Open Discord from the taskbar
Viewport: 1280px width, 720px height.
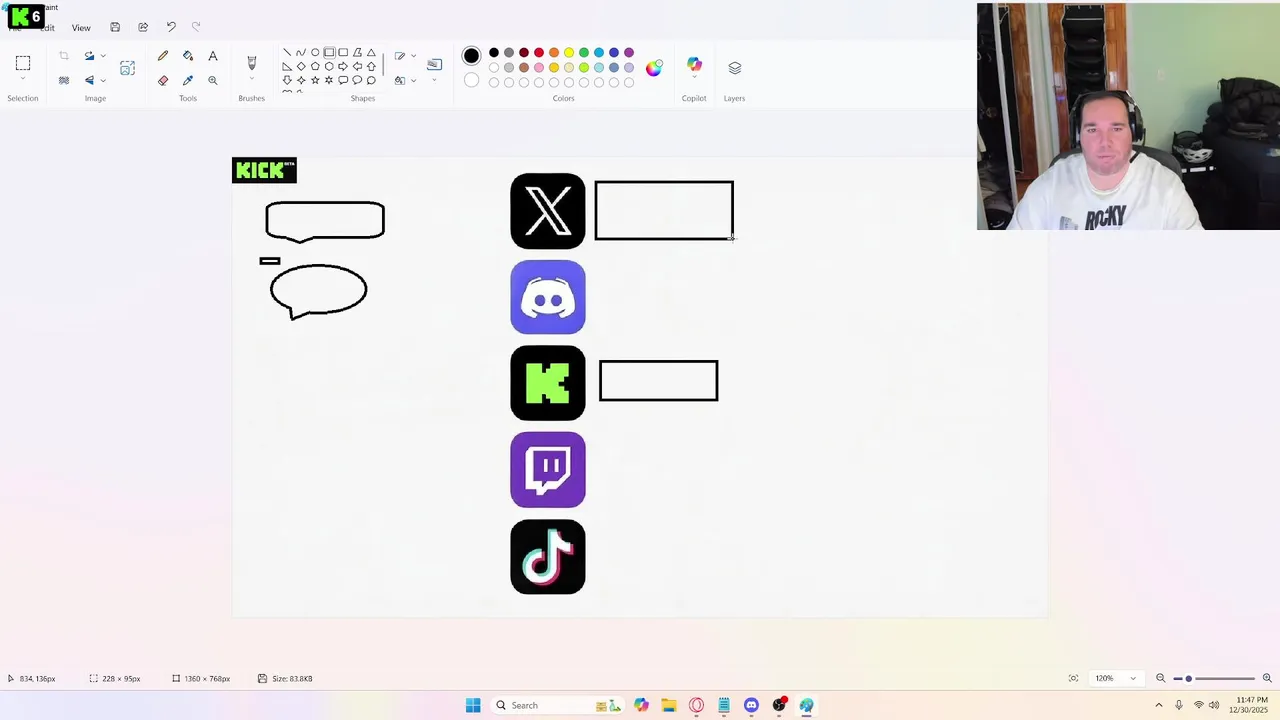coord(751,705)
